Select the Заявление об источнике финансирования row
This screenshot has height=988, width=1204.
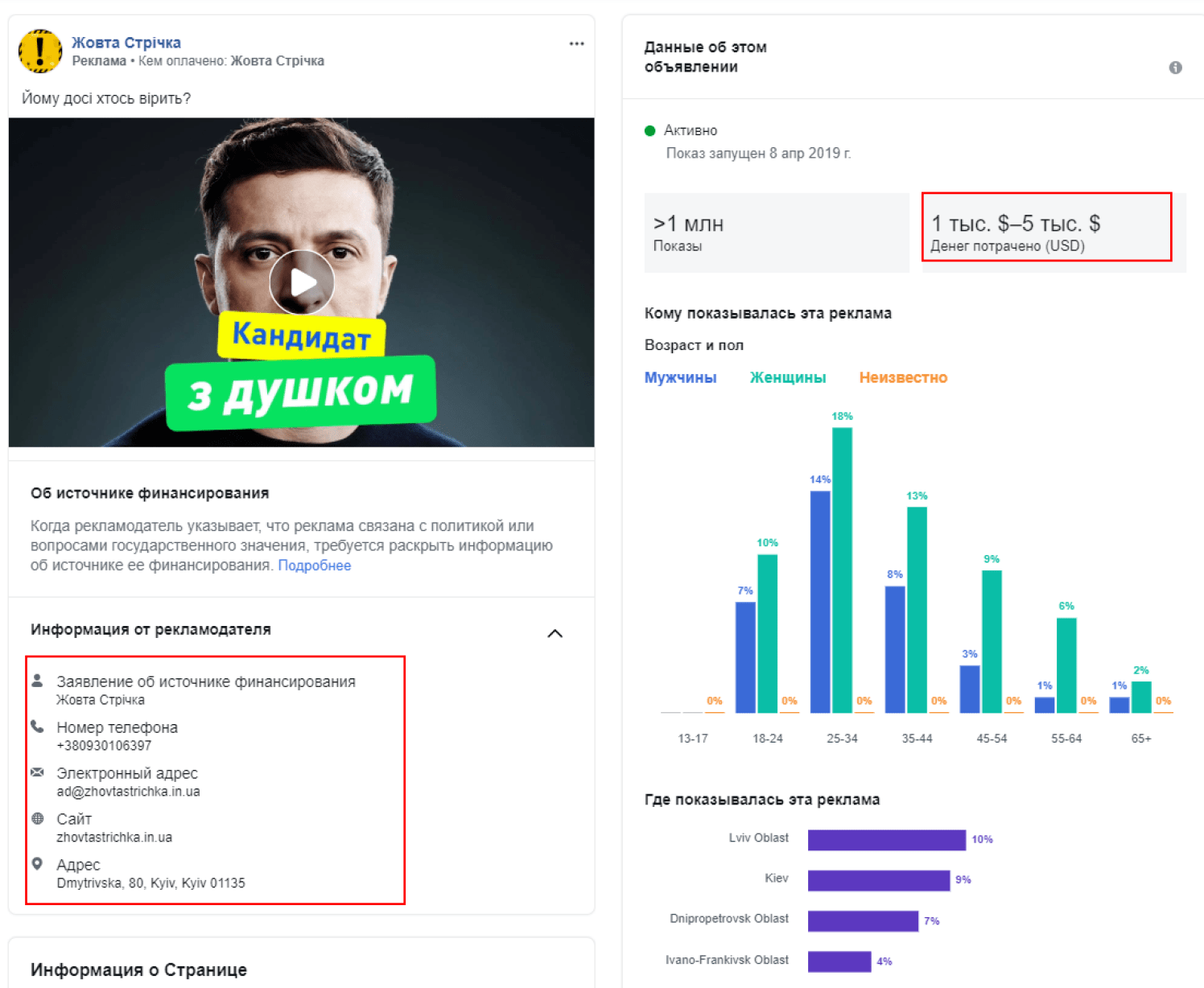point(206,690)
